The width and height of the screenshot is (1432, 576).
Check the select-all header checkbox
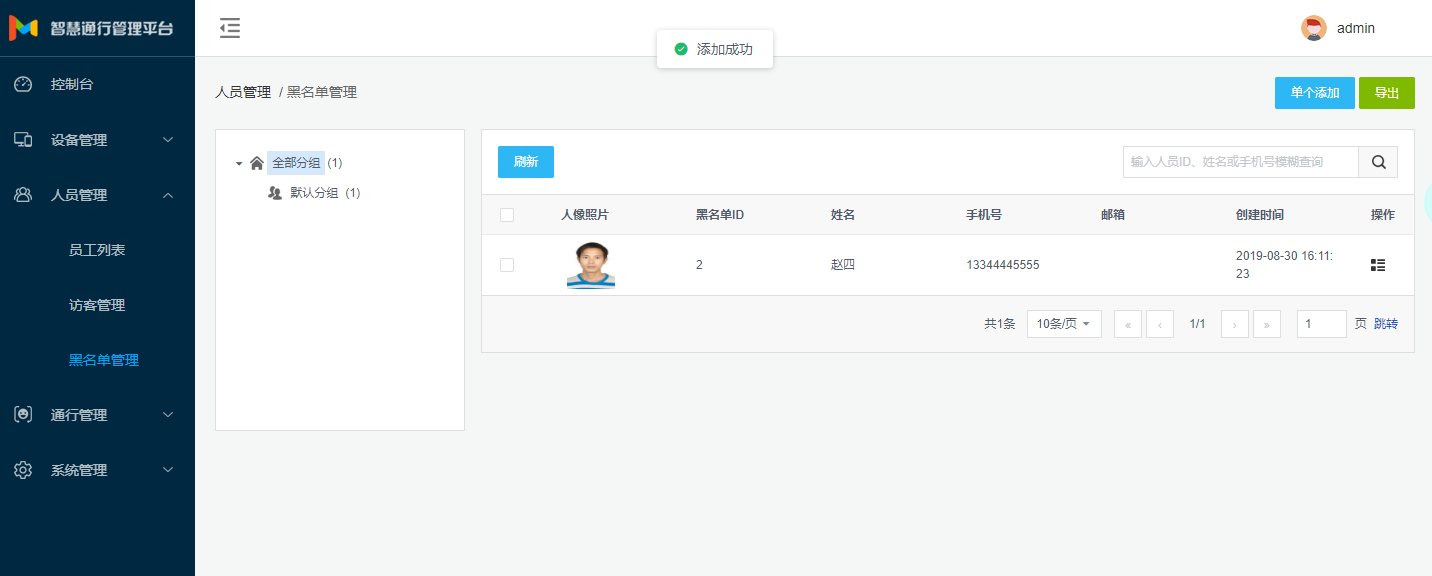click(507, 215)
